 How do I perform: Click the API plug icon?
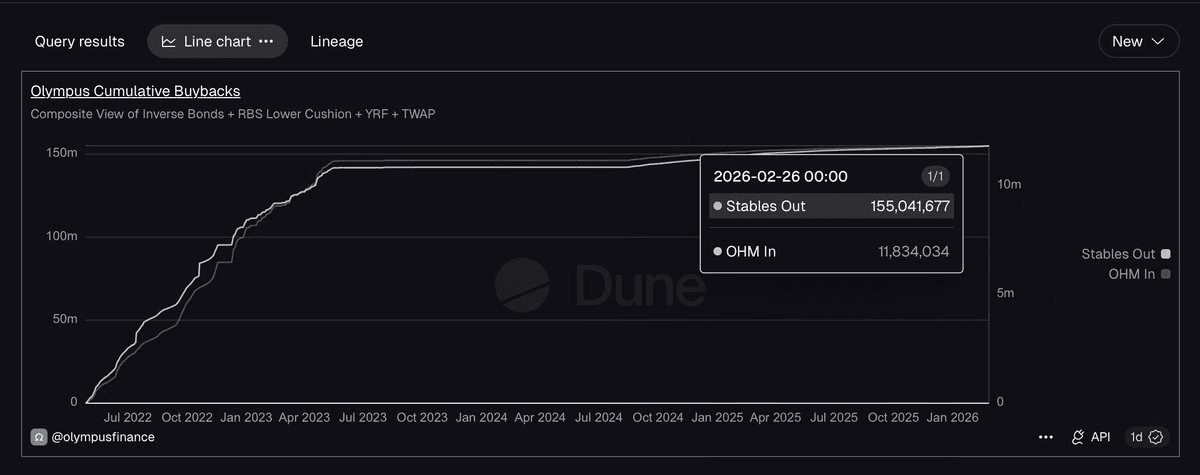tap(1078, 437)
